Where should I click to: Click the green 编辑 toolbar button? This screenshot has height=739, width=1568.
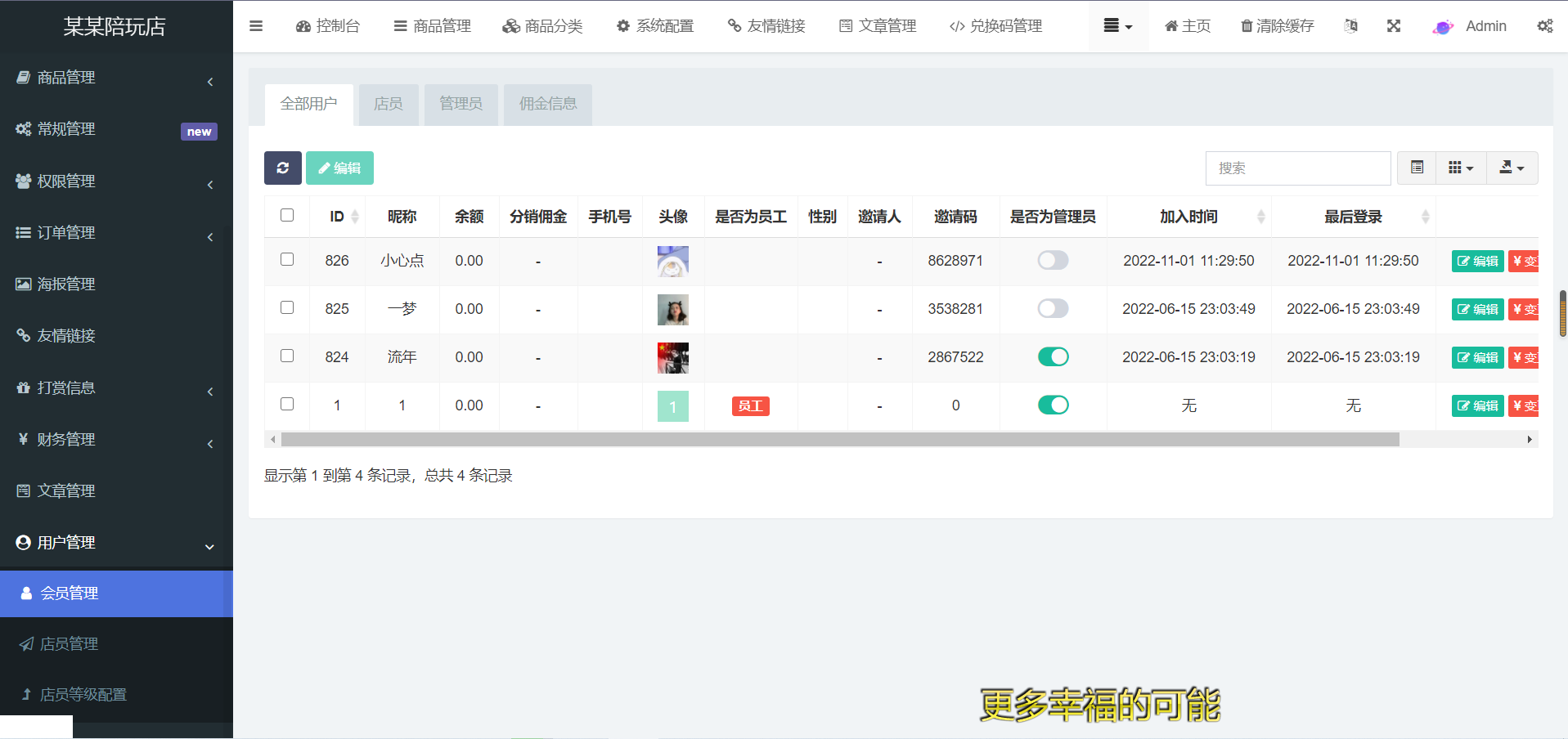[339, 168]
